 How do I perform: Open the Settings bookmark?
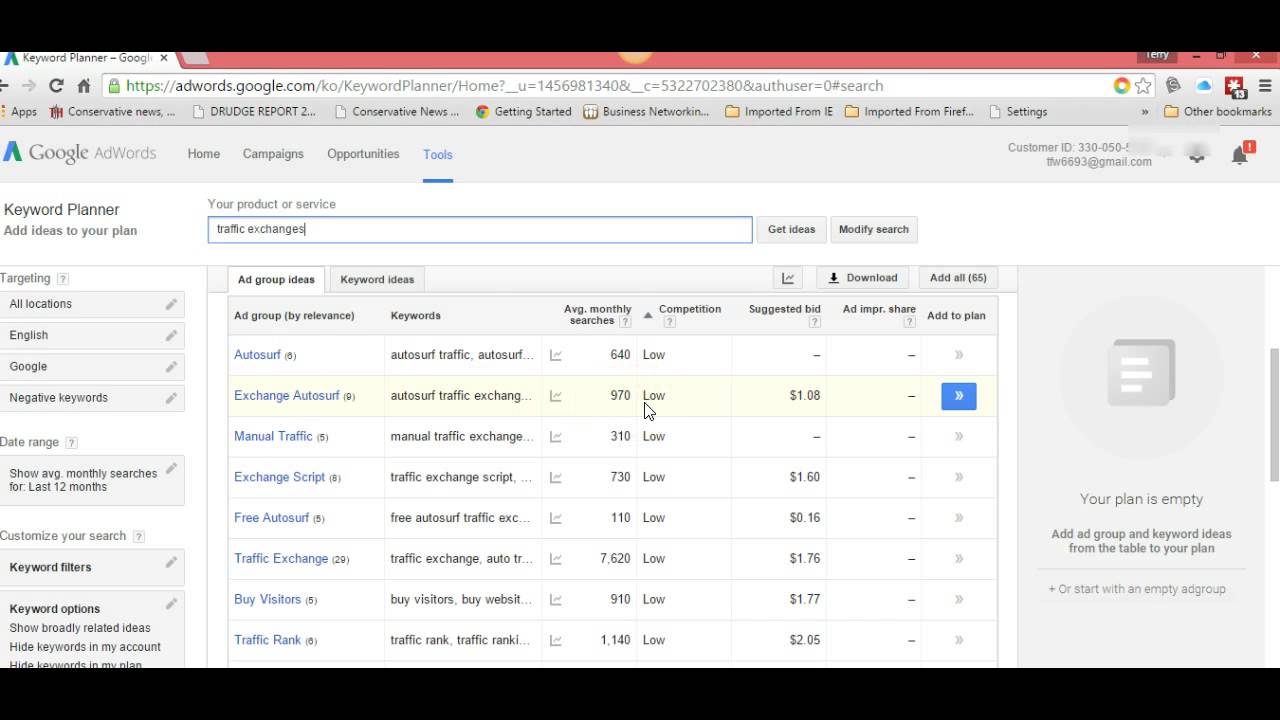[x=1018, y=112]
